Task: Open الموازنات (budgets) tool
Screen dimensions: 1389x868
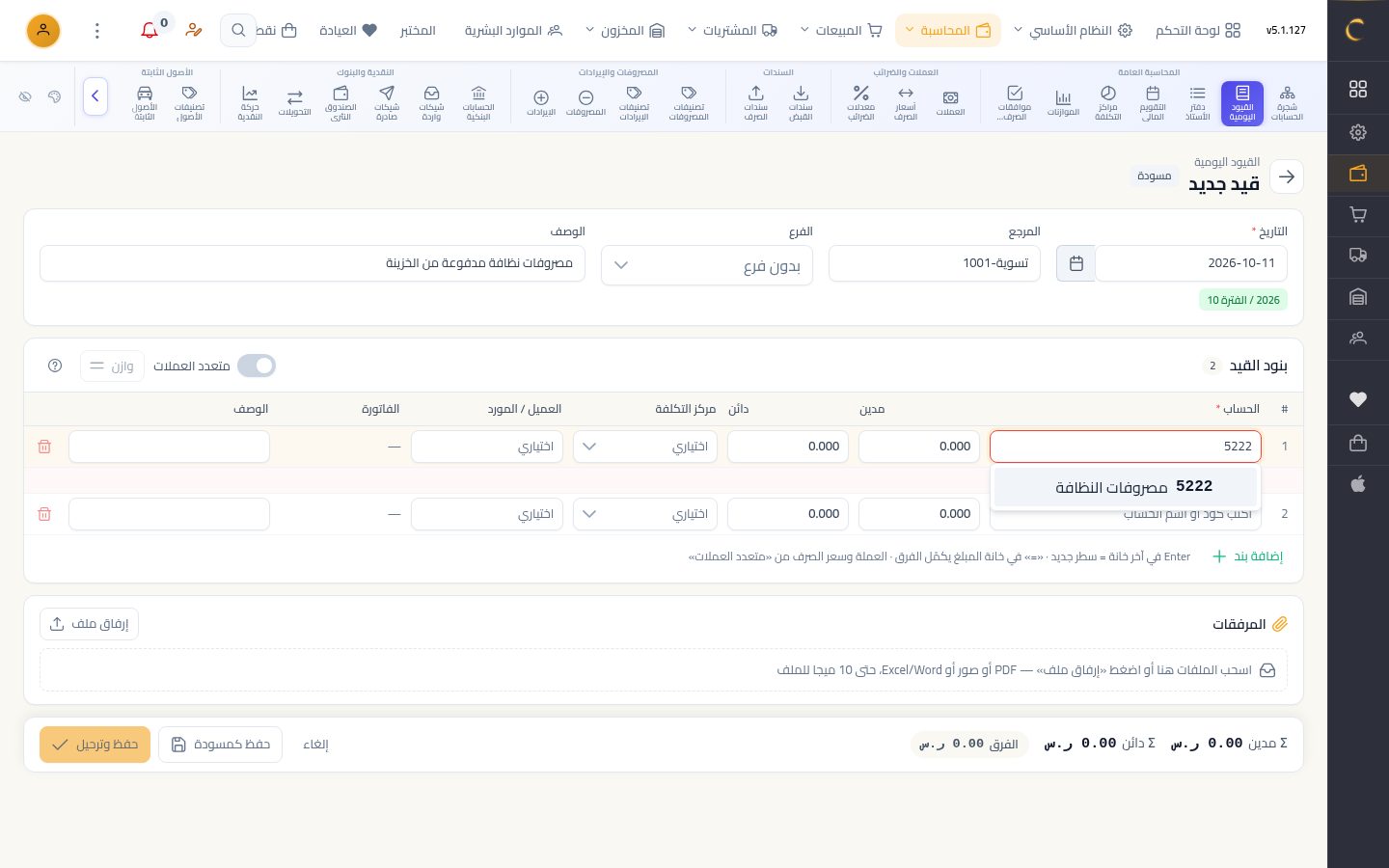Action: tap(1063, 102)
